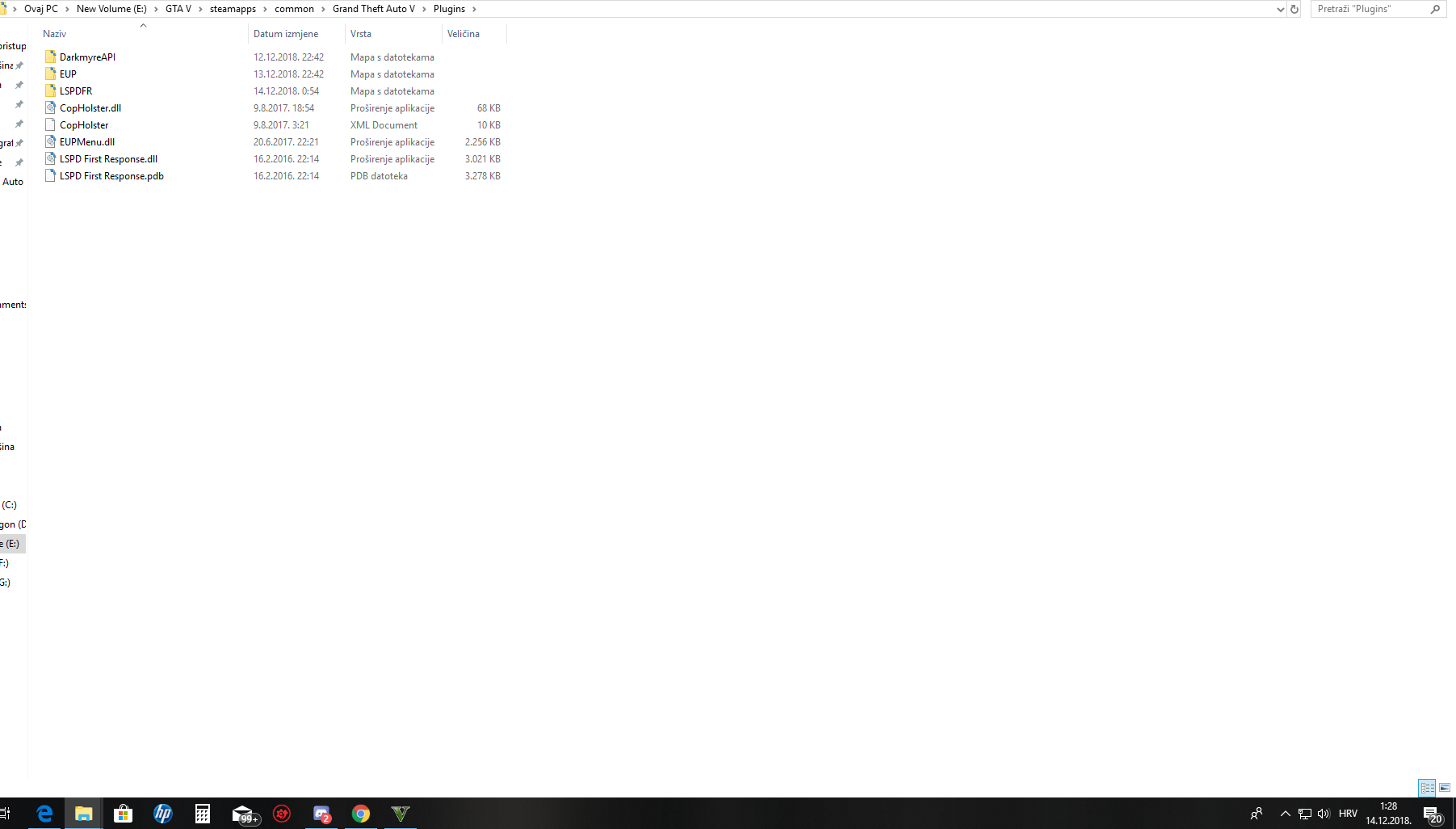This screenshot has height=829, width=1456.
Task: Expand the chevron after Ovaj PC
Action: point(67,9)
